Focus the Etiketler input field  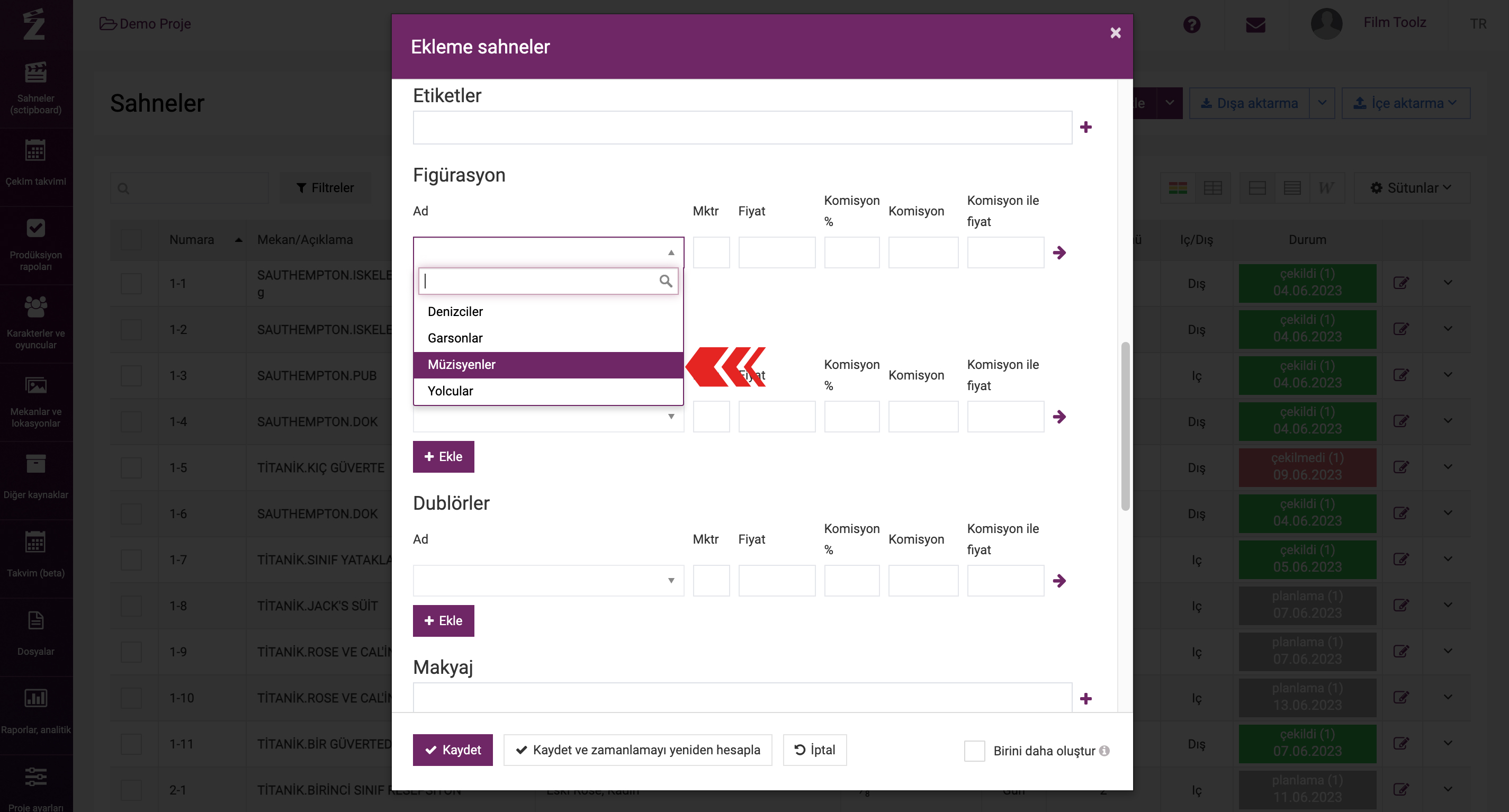click(x=742, y=127)
